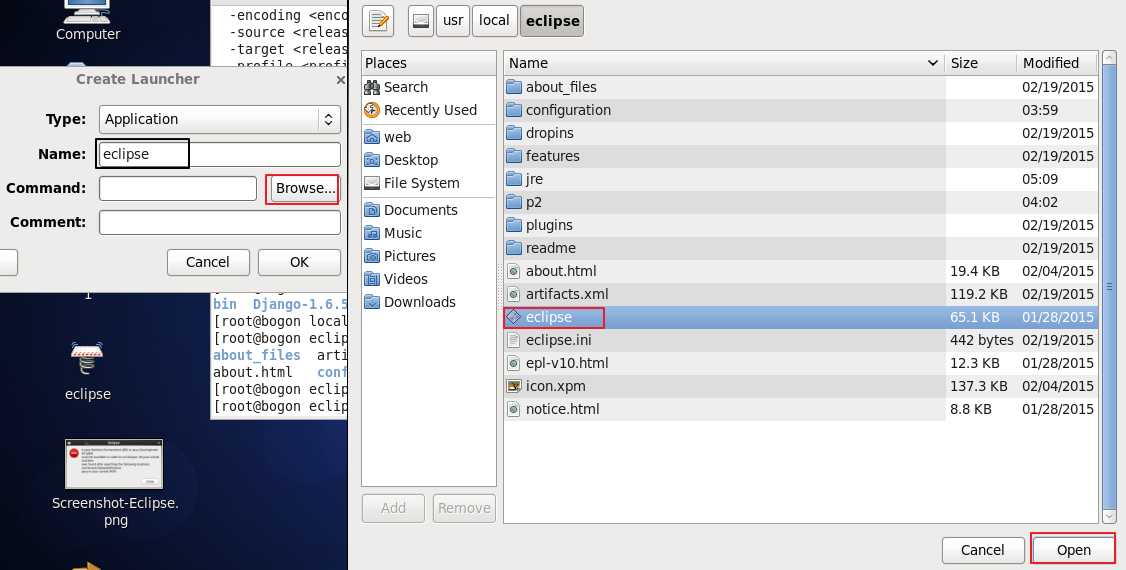This screenshot has width=1126, height=570.
Task: Click Cancel in Create Launcher
Action: [x=208, y=262]
